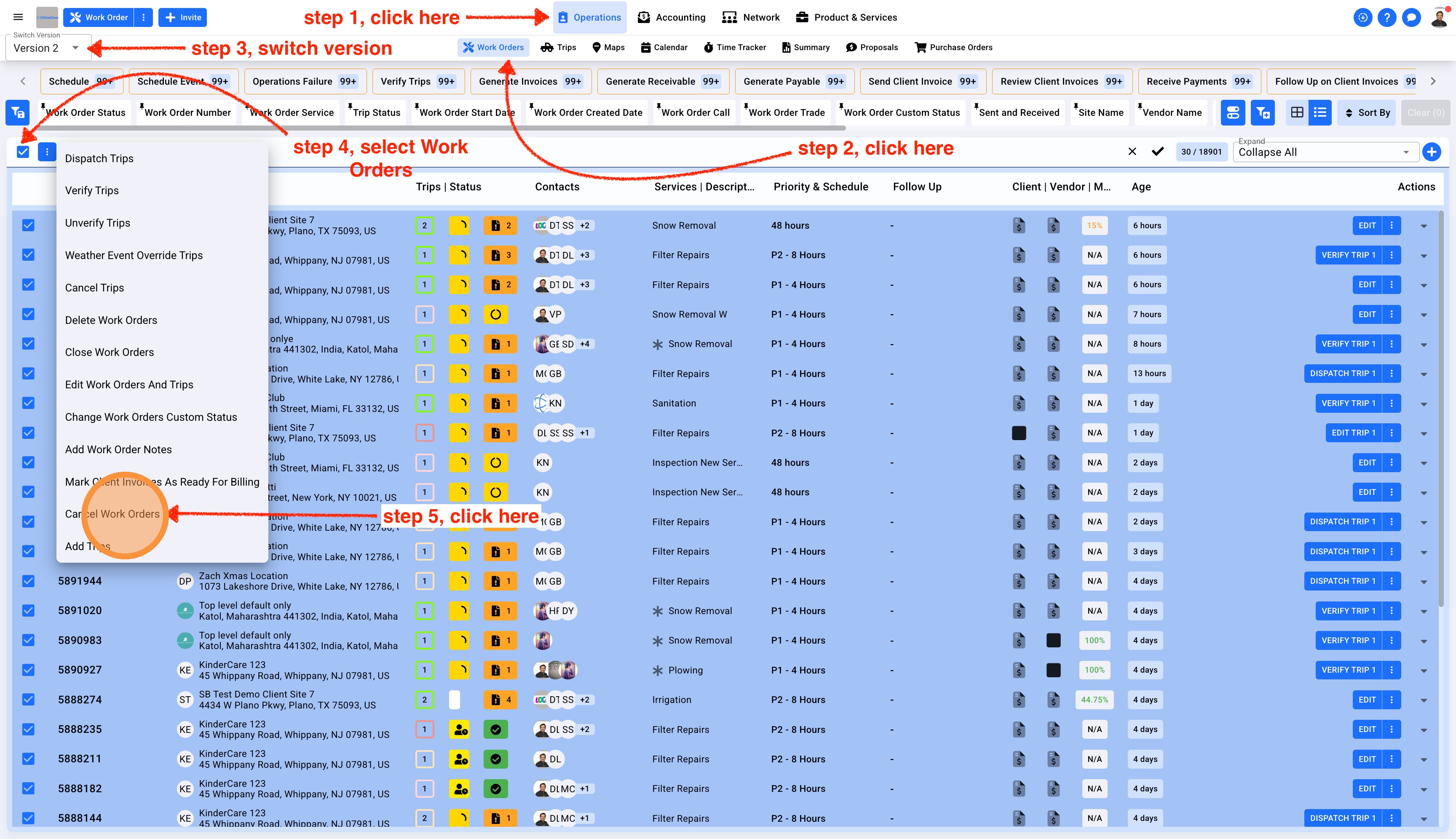Image resolution: width=1456 pixels, height=839 pixels.
Task: Click the 44.75% margin badge
Action: click(1094, 700)
